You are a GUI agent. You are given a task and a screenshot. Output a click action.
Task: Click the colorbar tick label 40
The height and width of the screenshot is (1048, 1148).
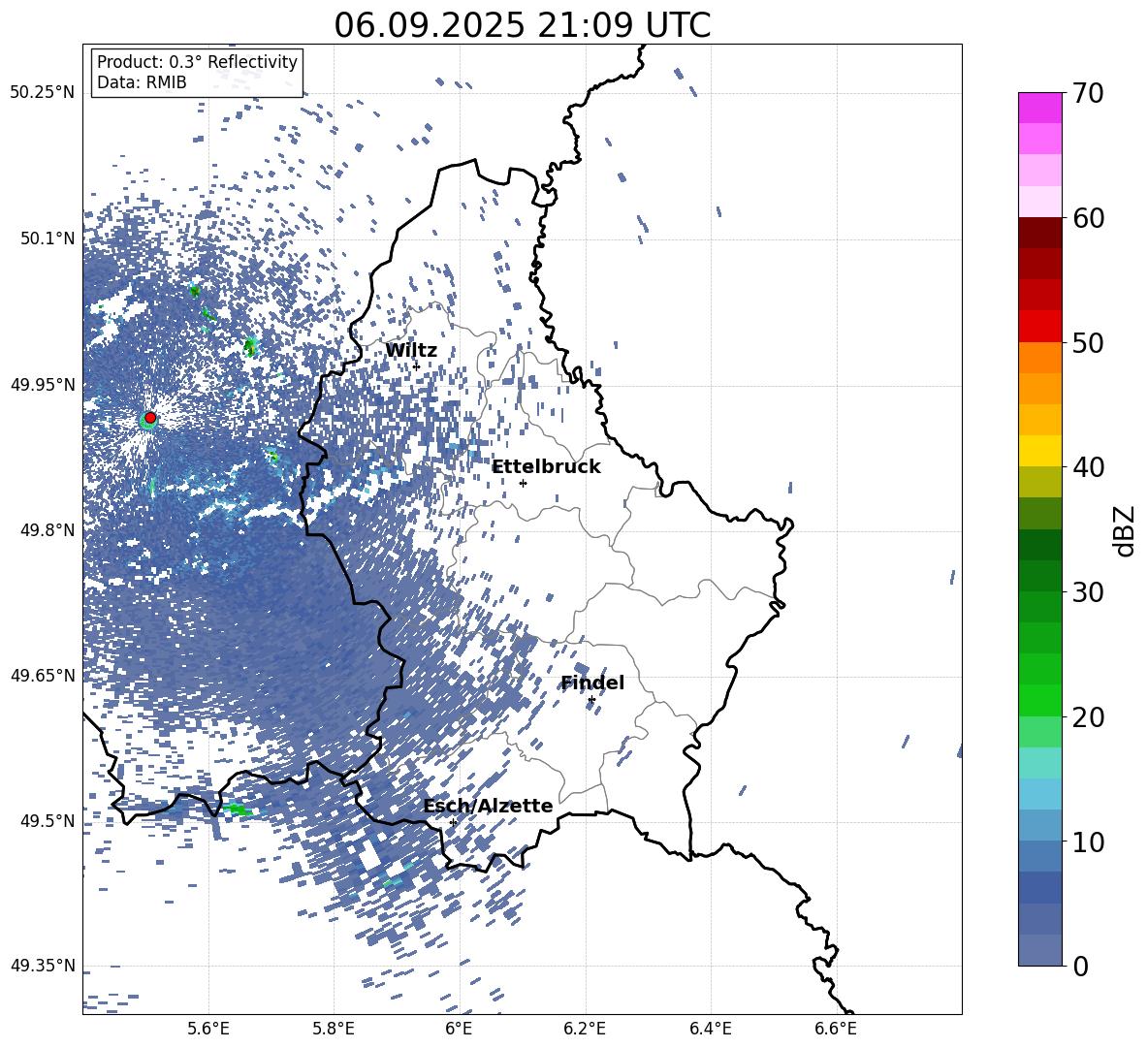(1088, 467)
